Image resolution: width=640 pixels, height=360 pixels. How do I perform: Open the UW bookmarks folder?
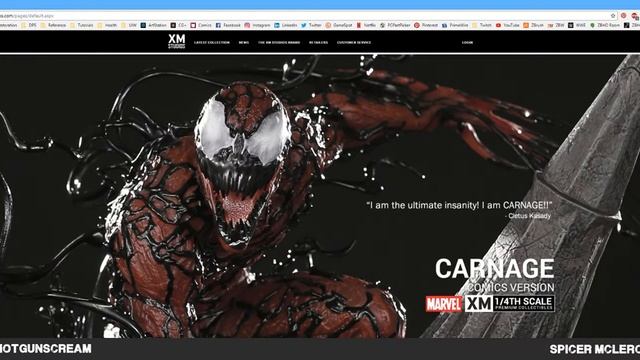[129, 25]
